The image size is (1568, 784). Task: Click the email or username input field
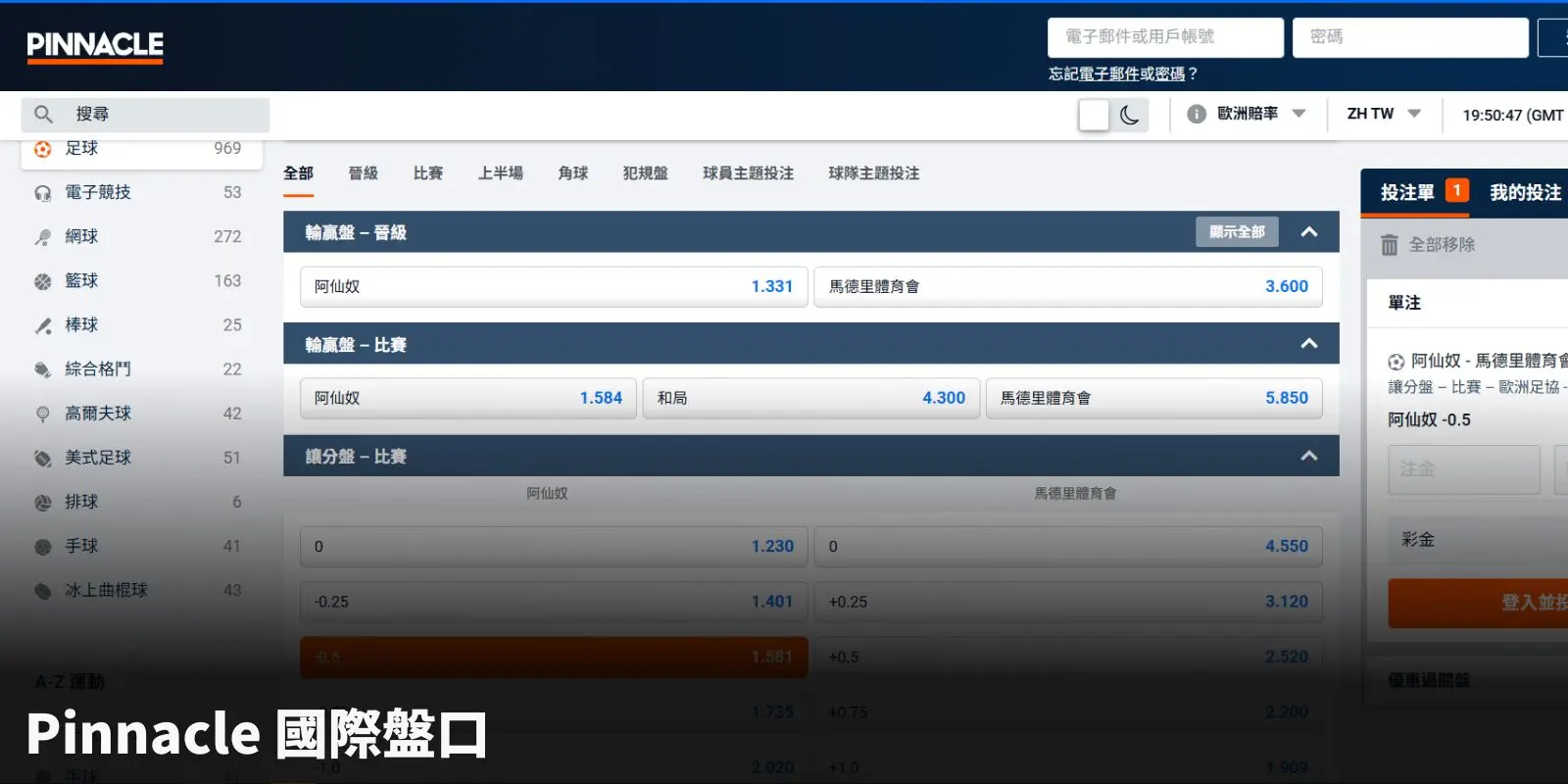[1165, 37]
